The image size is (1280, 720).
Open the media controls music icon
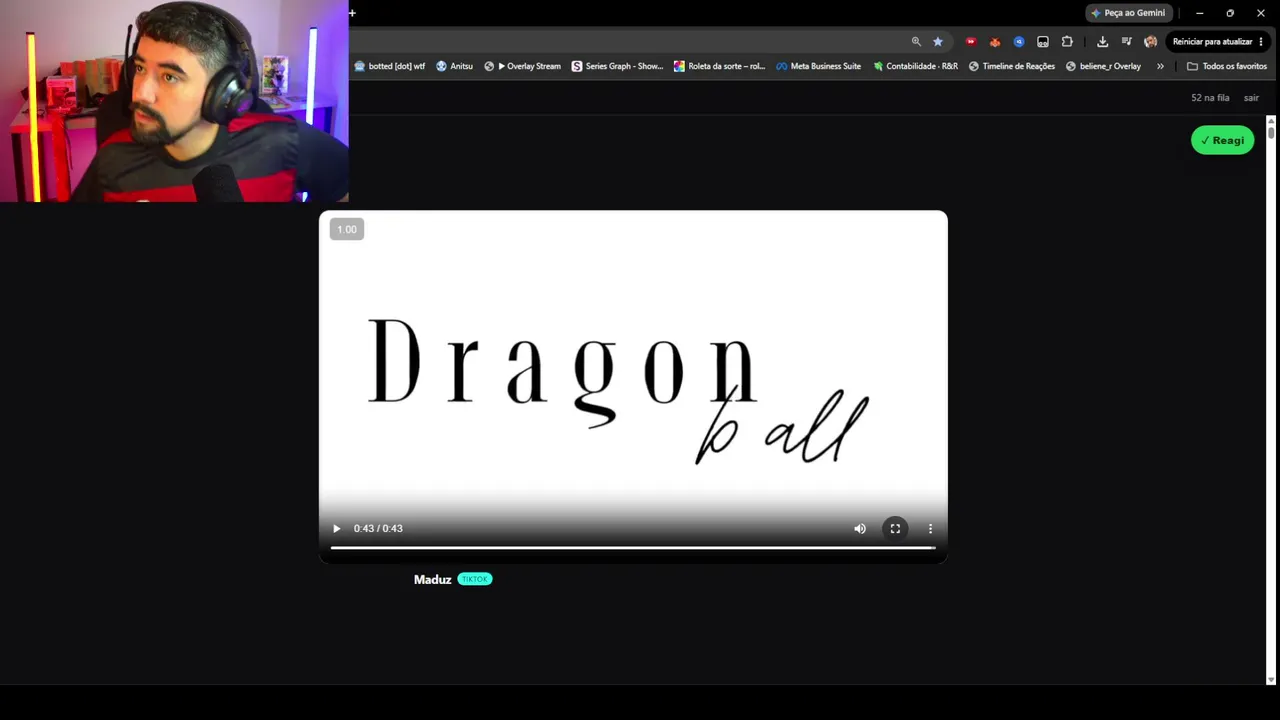(x=1126, y=42)
